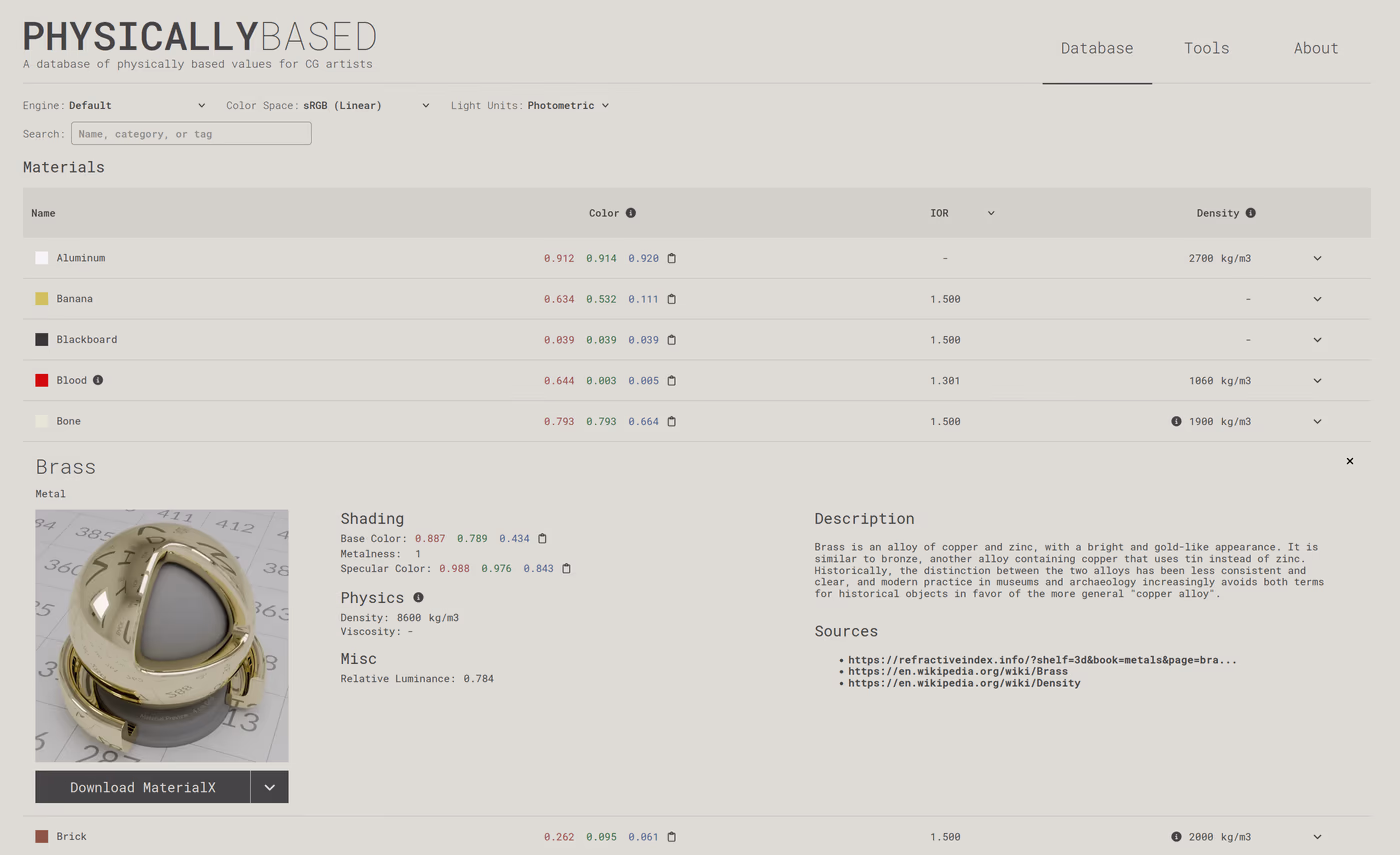Screen dimensions: 1400x855
Task: Show Bone density info icon
Action: click(x=1176, y=421)
